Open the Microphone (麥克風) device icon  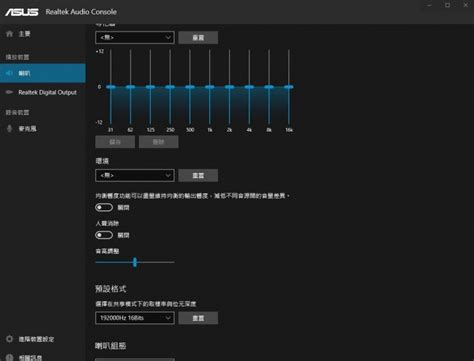click(9, 128)
